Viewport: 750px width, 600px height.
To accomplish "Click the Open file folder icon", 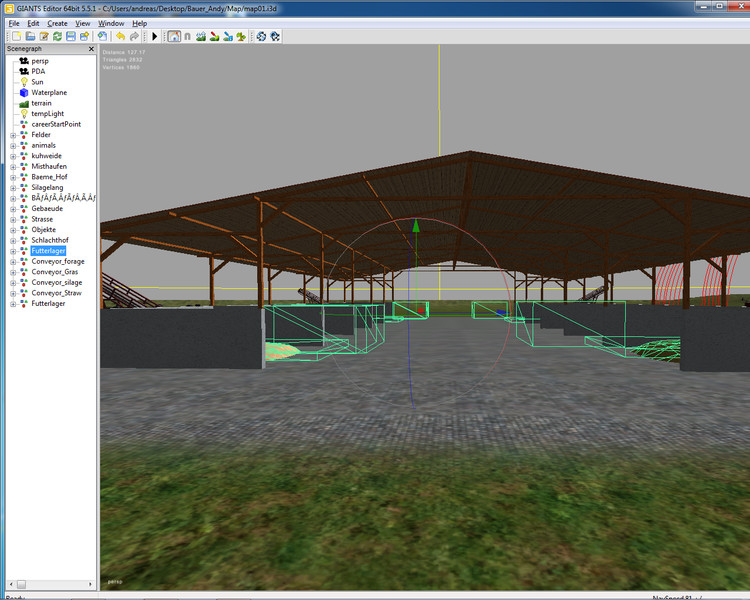I will [30, 36].
